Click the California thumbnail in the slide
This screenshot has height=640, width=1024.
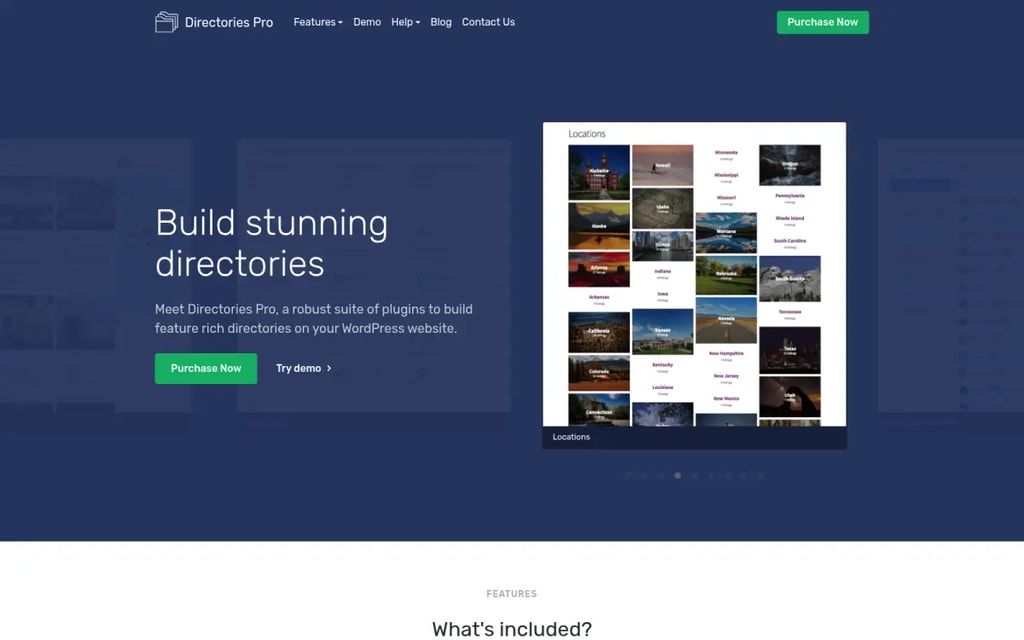(x=599, y=332)
